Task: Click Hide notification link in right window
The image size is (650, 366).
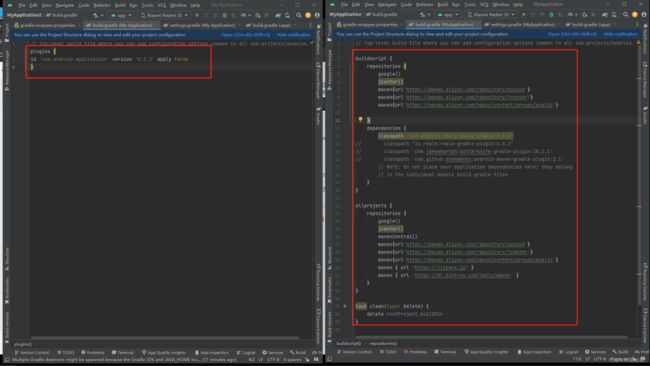Action: 620,34
